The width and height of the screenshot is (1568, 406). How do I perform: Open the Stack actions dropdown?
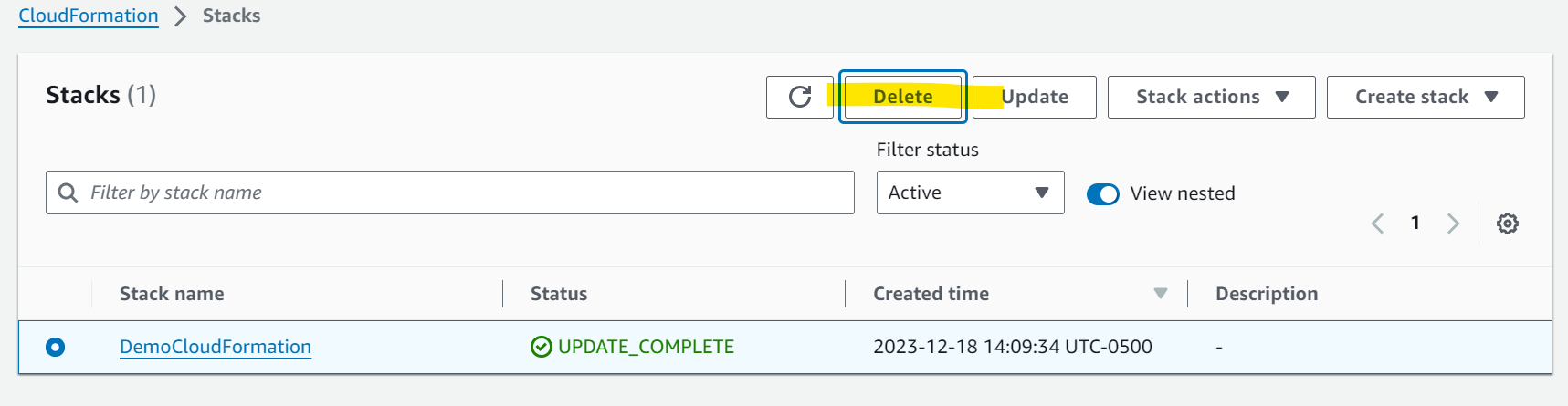coord(1211,97)
